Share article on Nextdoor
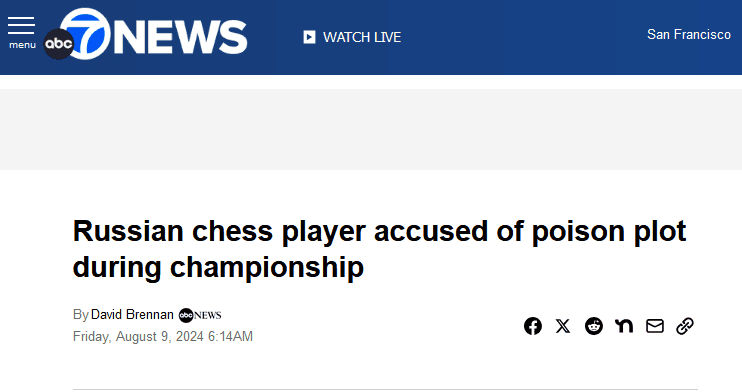The image size is (742, 392). [x=624, y=326]
